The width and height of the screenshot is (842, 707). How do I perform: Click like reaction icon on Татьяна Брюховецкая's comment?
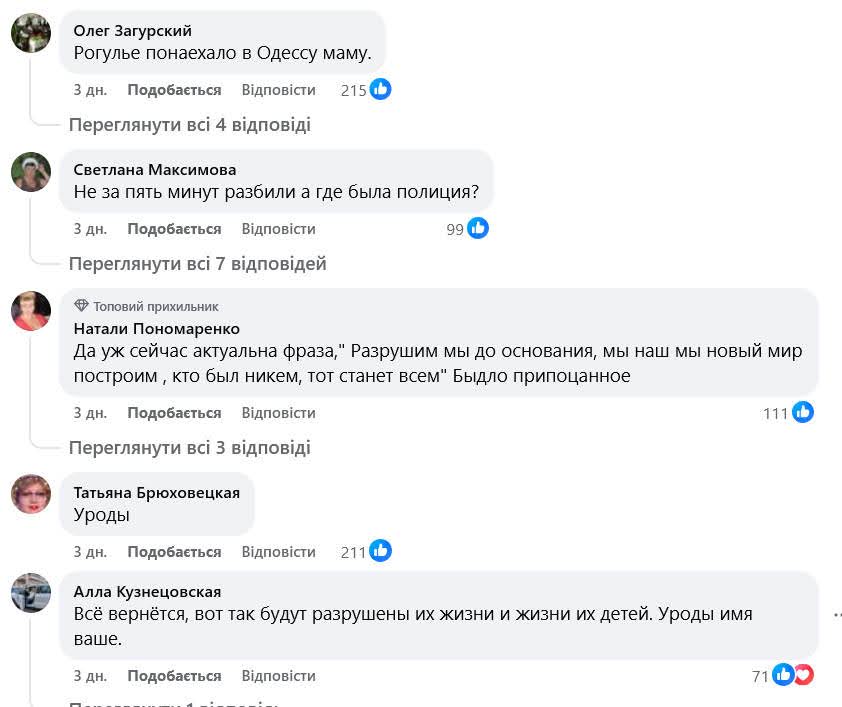click(380, 551)
